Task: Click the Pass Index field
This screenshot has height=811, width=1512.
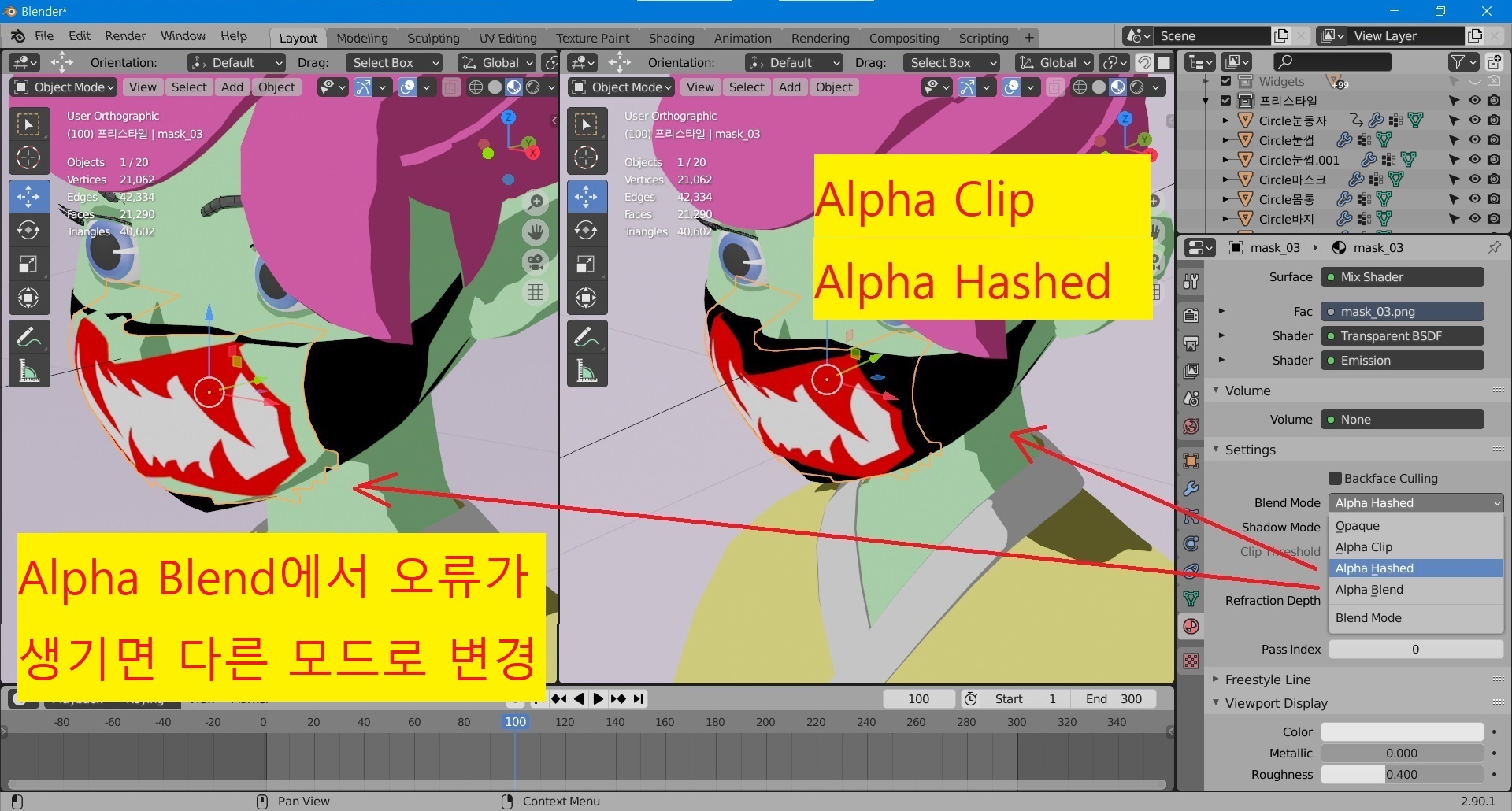Action: 1416,649
